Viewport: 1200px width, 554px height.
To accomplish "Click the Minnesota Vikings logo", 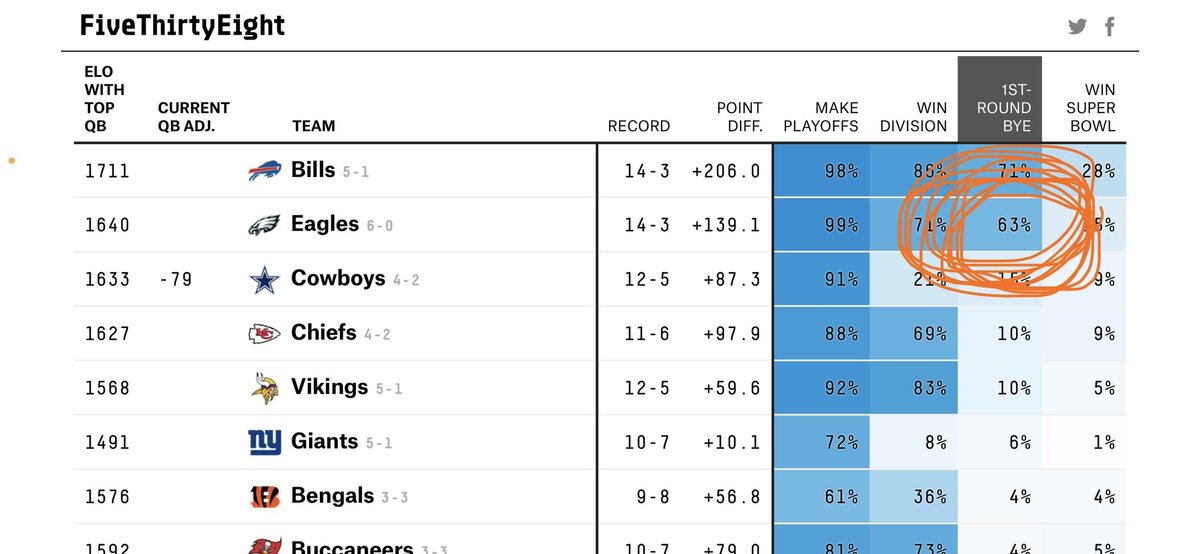I will tap(265, 387).
